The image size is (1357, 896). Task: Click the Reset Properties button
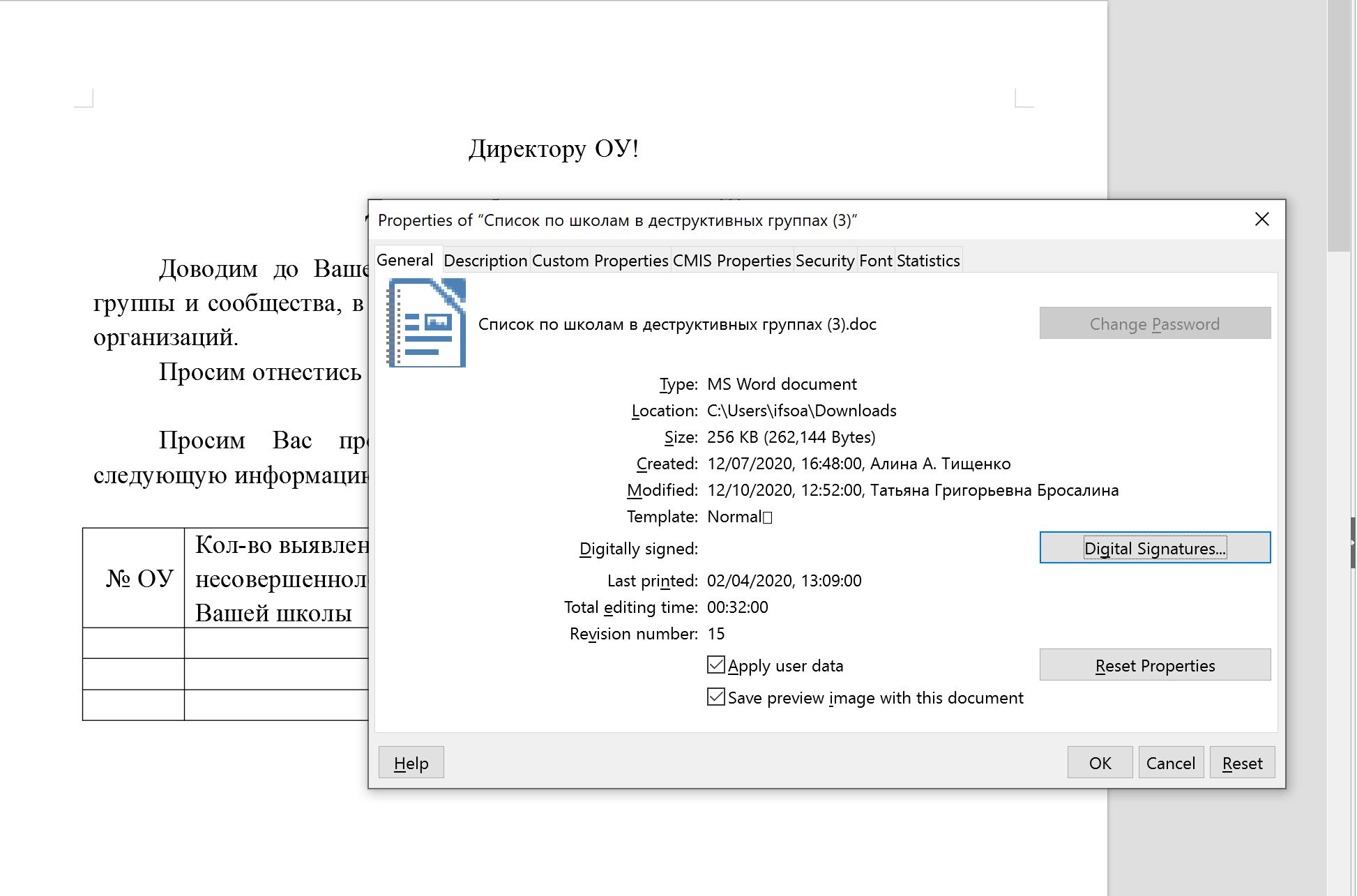[1154, 665]
